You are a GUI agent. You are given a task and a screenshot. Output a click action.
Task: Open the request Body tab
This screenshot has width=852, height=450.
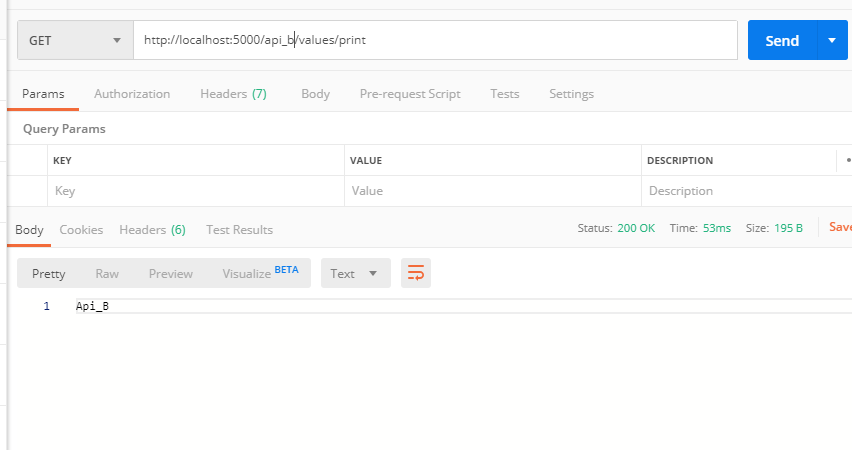(x=316, y=94)
